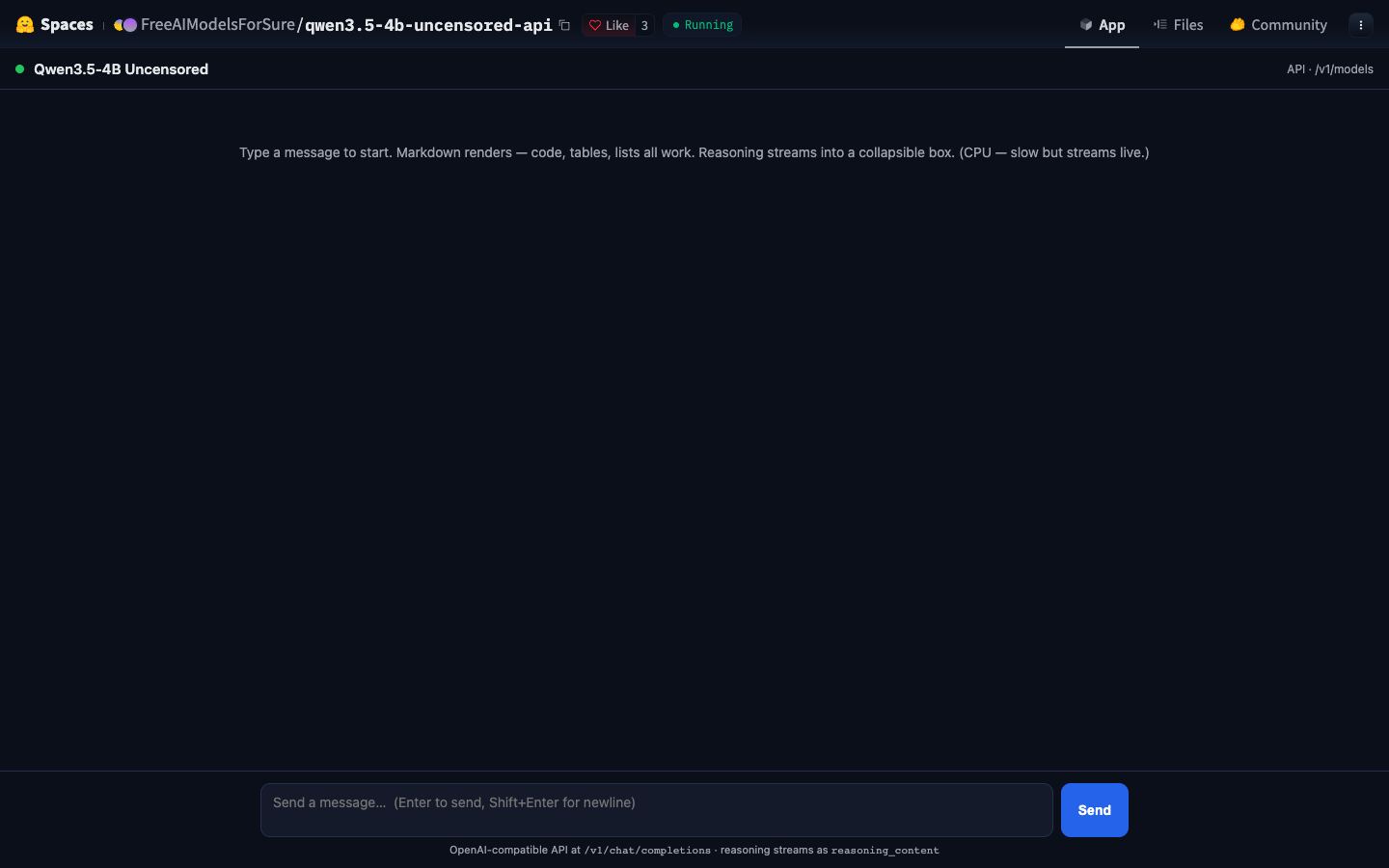Click the OpenAI-compatible API footer note
Image resolution: width=1389 pixels, height=868 pixels.
tap(694, 851)
